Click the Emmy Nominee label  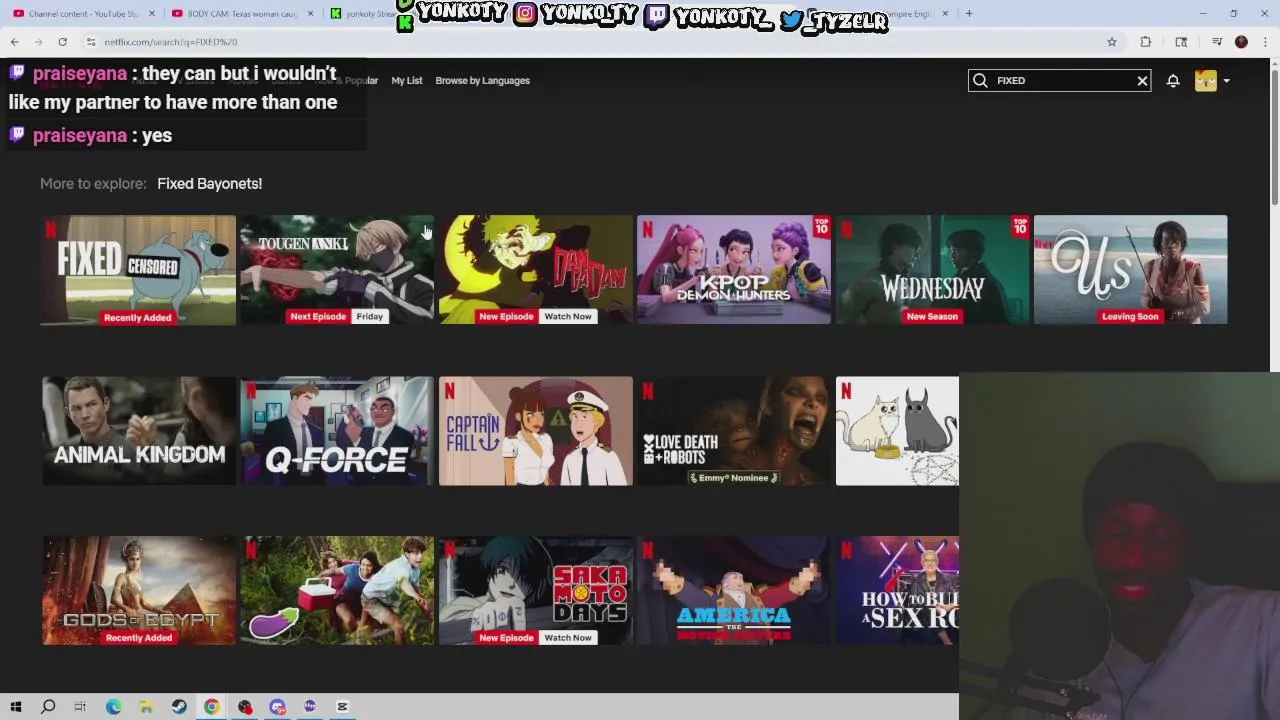point(734,478)
